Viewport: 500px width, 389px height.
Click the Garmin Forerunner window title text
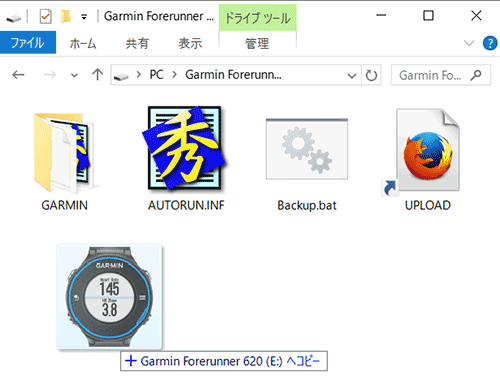[x=159, y=16]
